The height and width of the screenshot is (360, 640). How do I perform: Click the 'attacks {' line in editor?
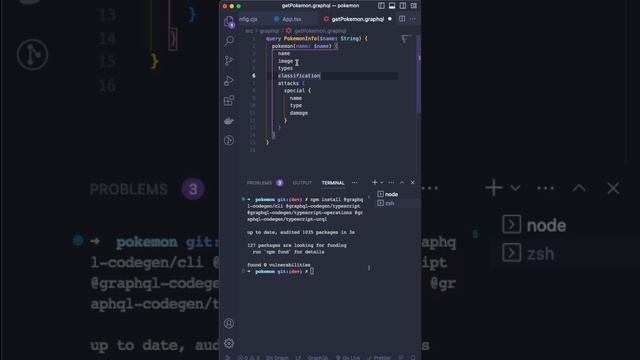[x=291, y=83]
